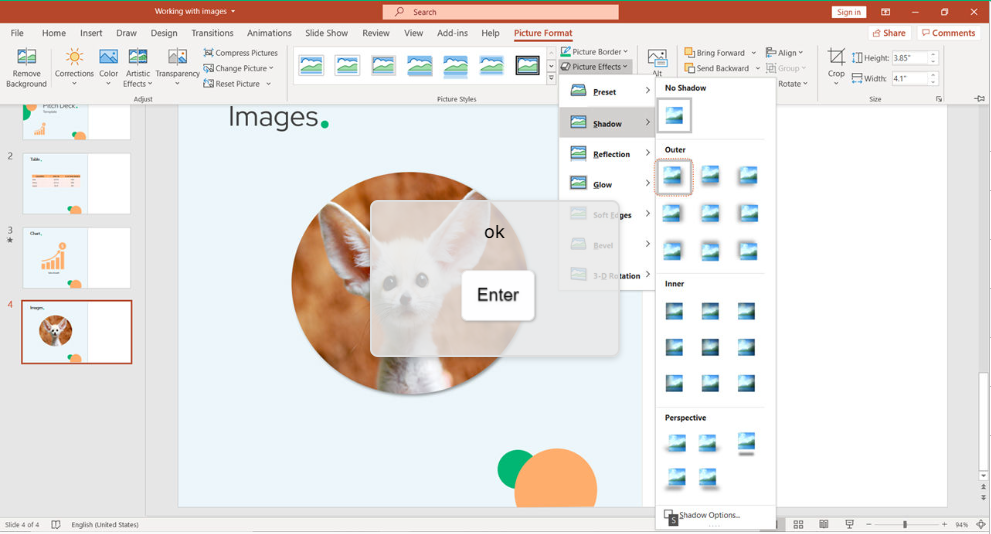Image resolution: width=991 pixels, height=534 pixels.
Task: Select the Crop tool
Action: click(x=836, y=66)
